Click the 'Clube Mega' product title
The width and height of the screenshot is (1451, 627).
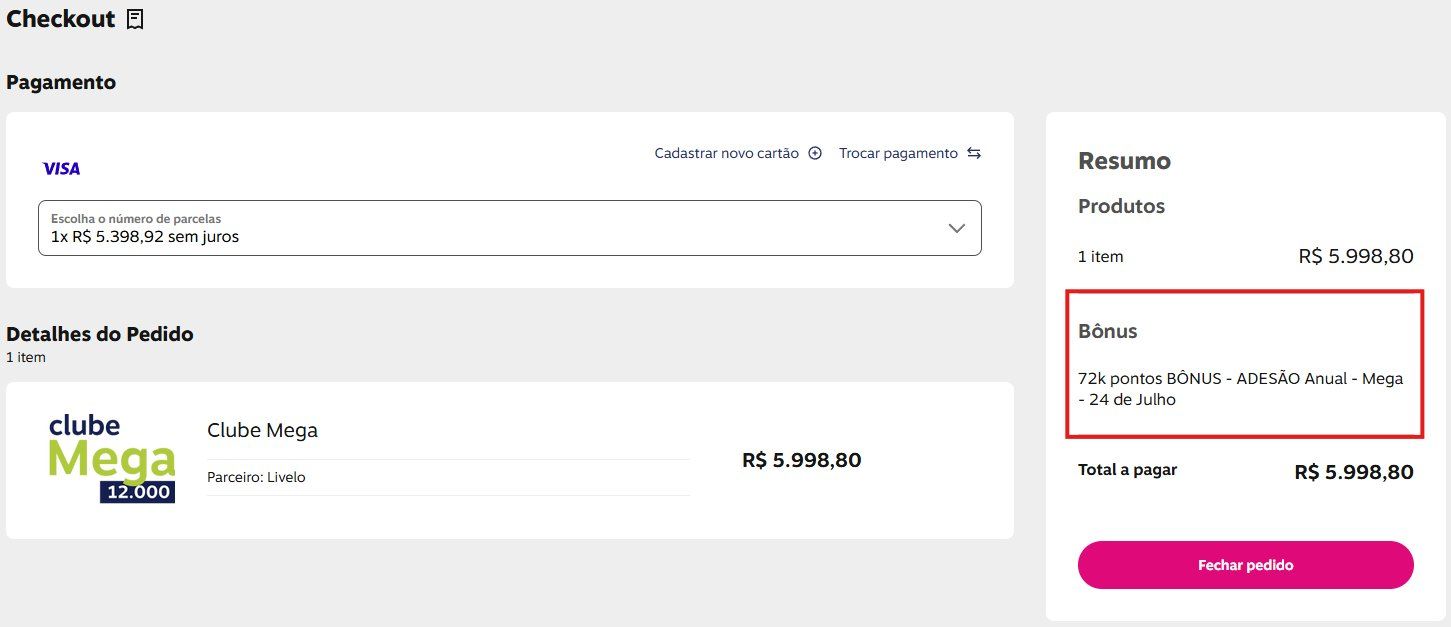pyautogui.click(x=262, y=431)
